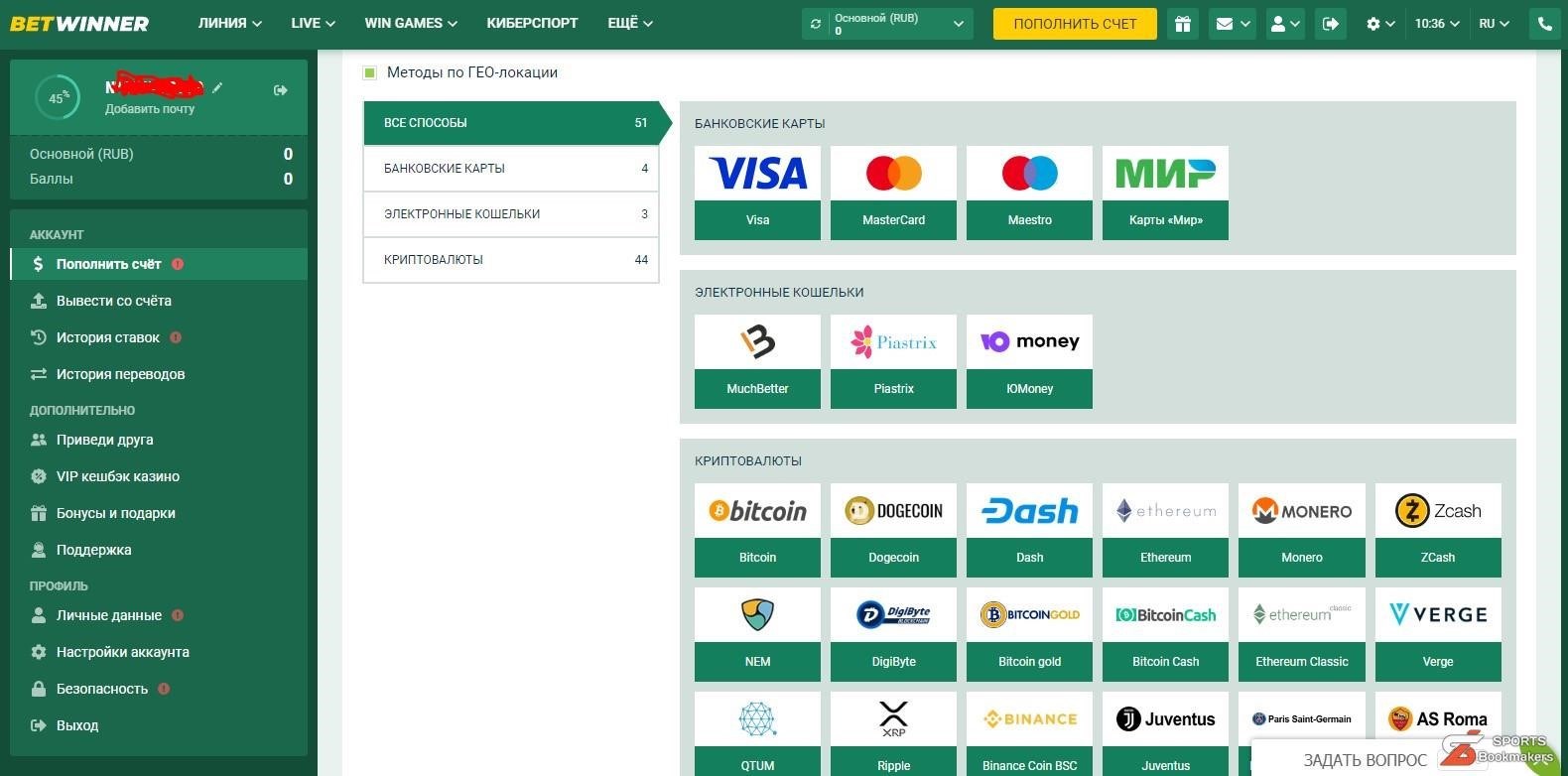The height and width of the screenshot is (776, 1568).
Task: Open История переводов in sidebar
Action: pyautogui.click(x=159, y=374)
